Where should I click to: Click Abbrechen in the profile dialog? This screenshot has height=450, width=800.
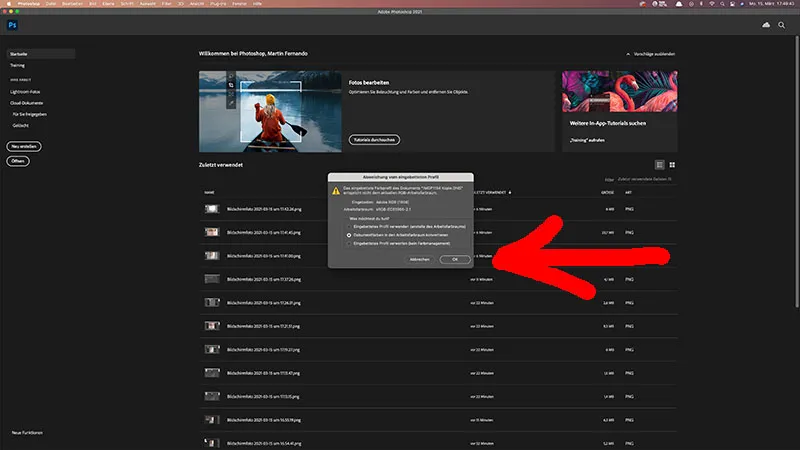pos(419,259)
